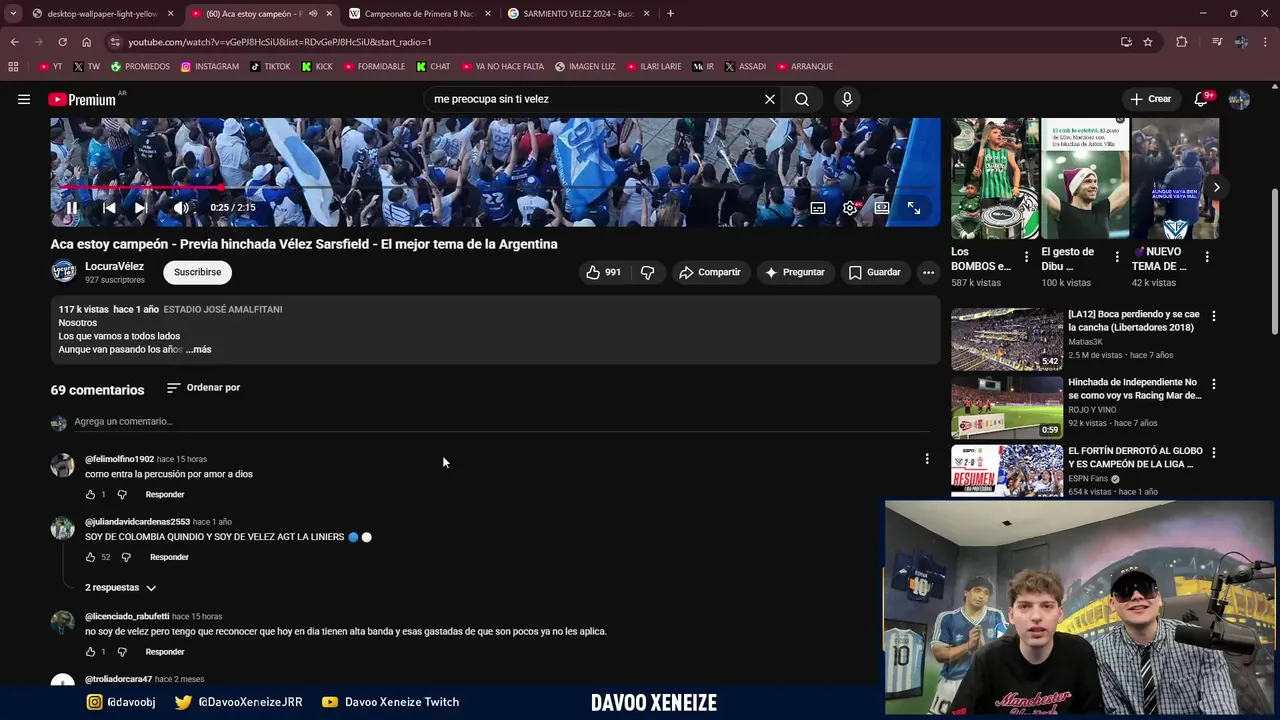The width and height of the screenshot is (1280, 720).
Task: Open YouTube notifications bell
Action: tap(1202, 99)
